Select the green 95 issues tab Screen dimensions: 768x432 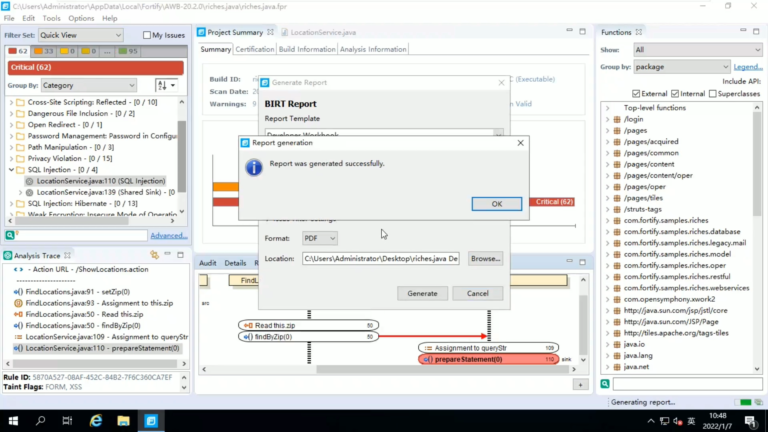(x=128, y=51)
